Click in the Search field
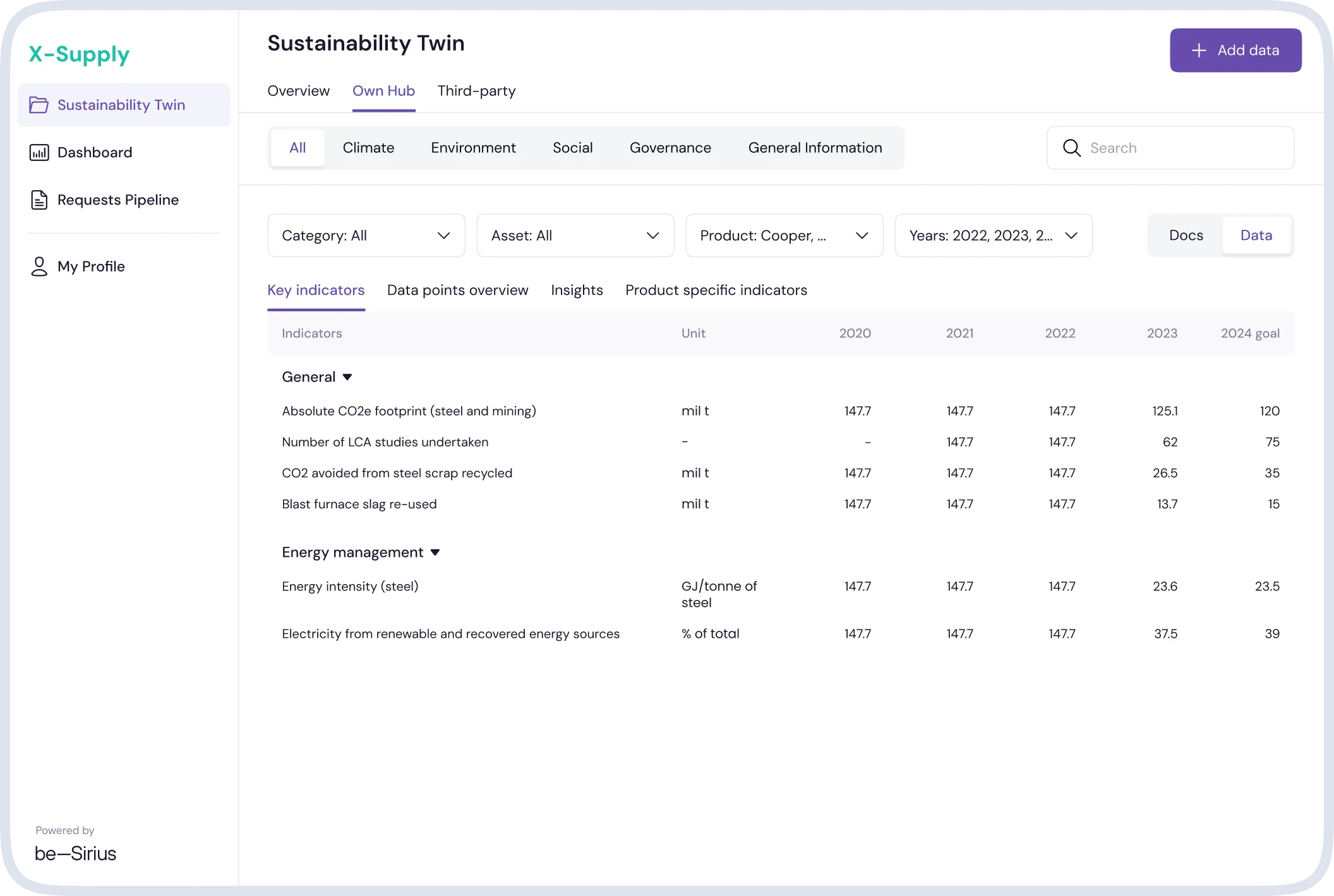1334x896 pixels. (x=1170, y=148)
